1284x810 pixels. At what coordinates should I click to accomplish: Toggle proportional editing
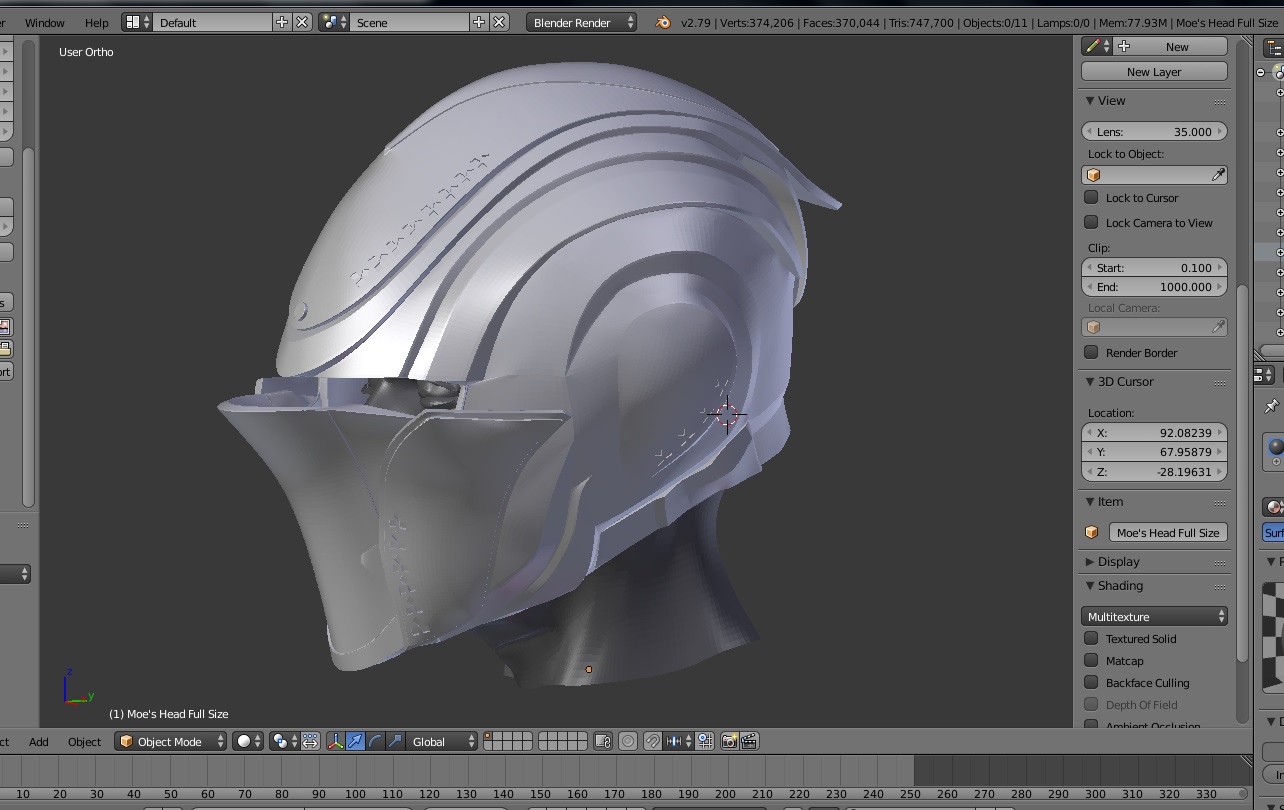(628, 742)
